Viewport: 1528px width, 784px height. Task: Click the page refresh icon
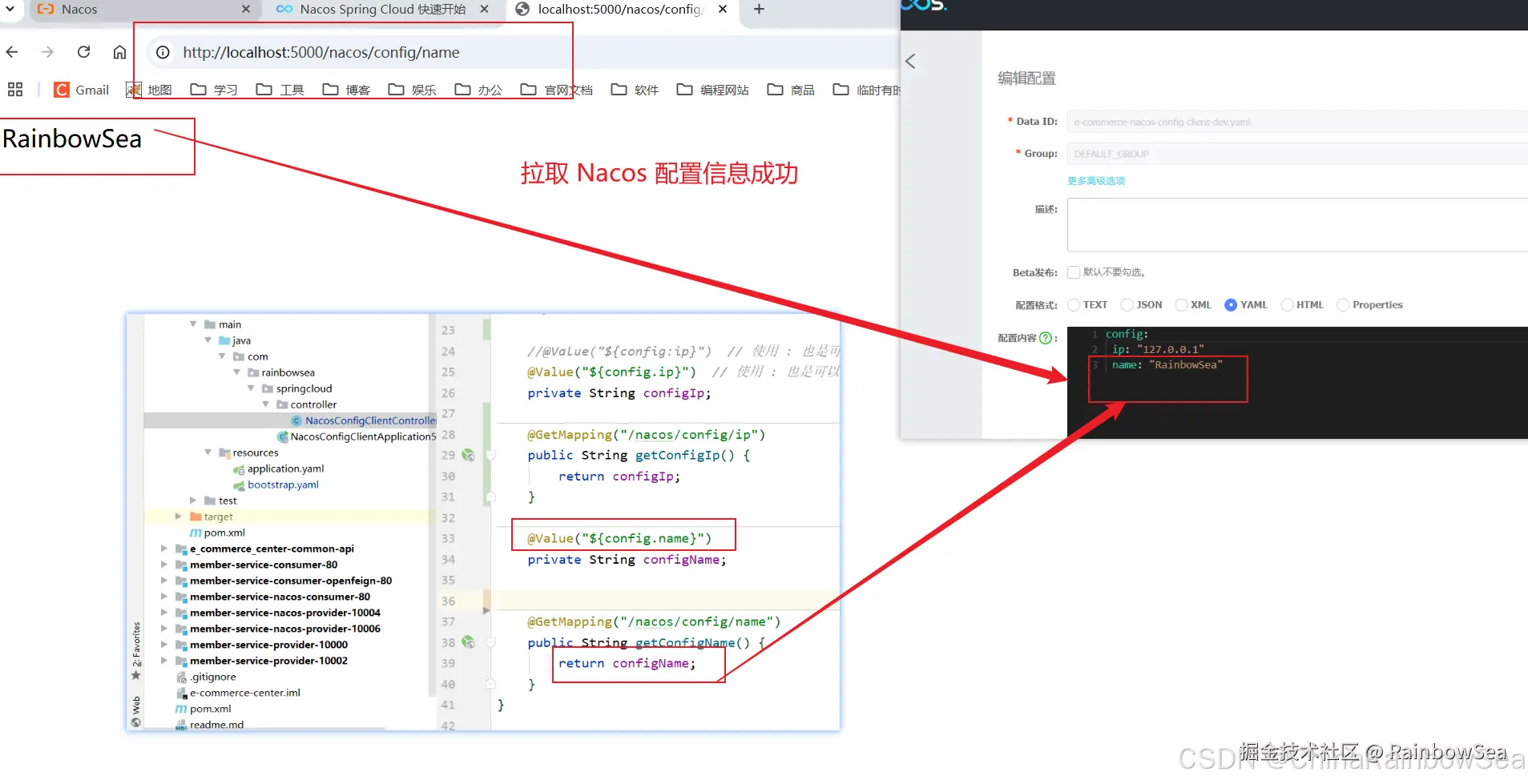[83, 51]
